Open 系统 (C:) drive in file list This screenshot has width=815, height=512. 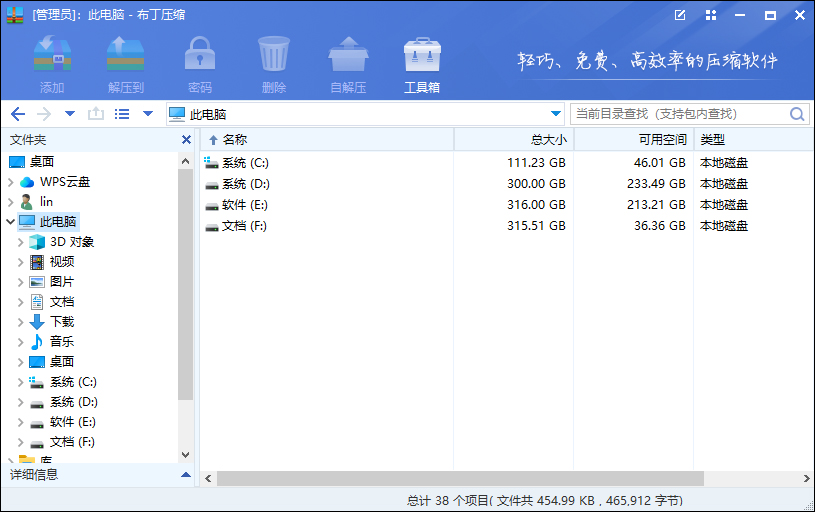click(x=237, y=163)
